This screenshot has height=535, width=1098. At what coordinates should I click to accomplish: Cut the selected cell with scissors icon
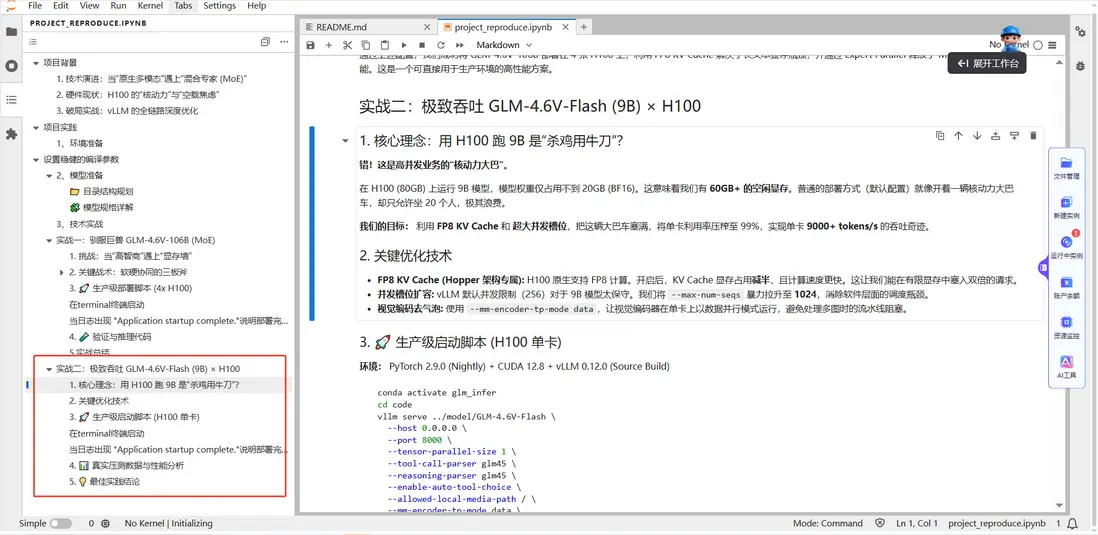[x=347, y=45]
